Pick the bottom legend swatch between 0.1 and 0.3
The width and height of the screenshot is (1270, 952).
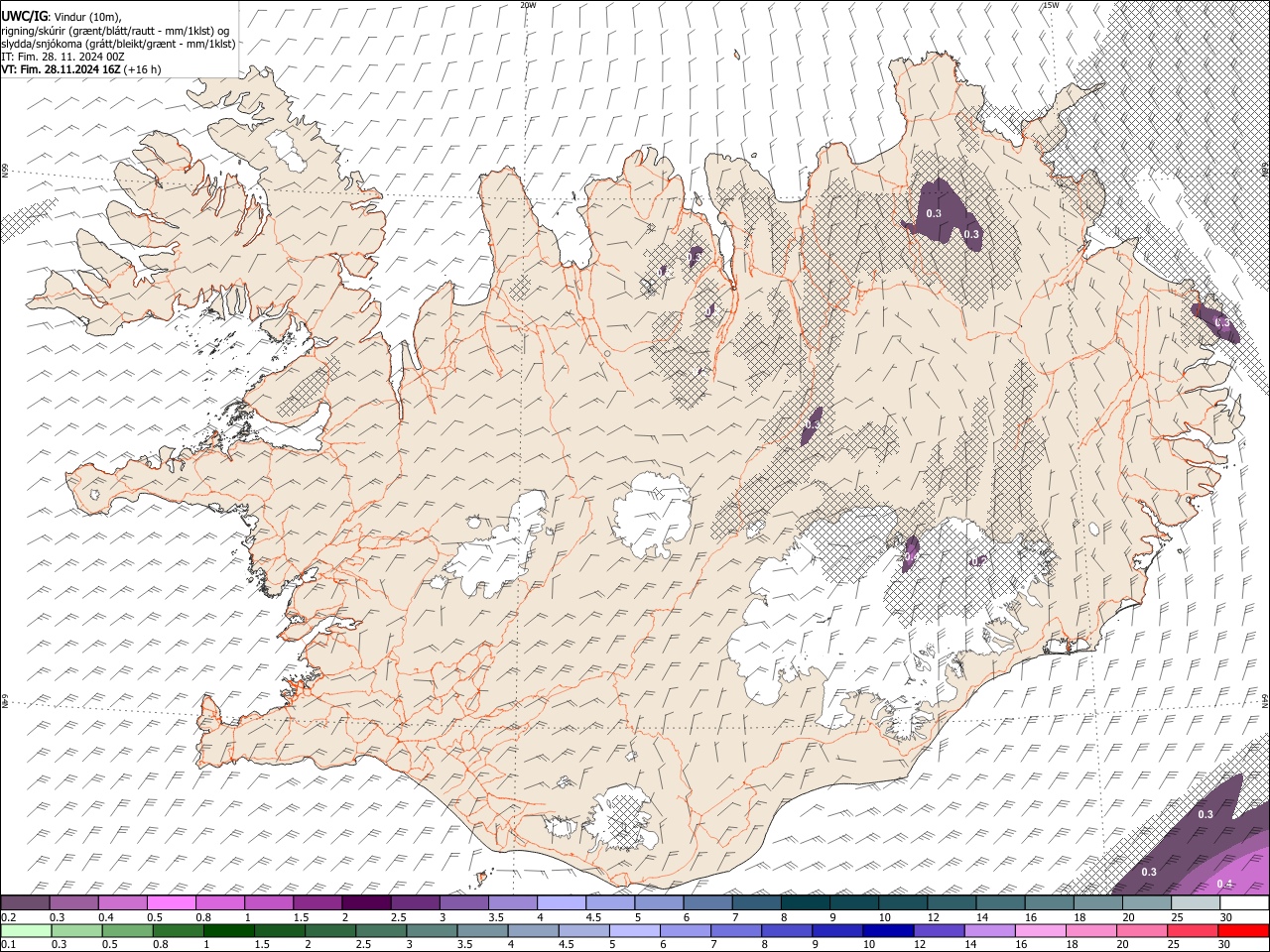[x=26, y=931]
